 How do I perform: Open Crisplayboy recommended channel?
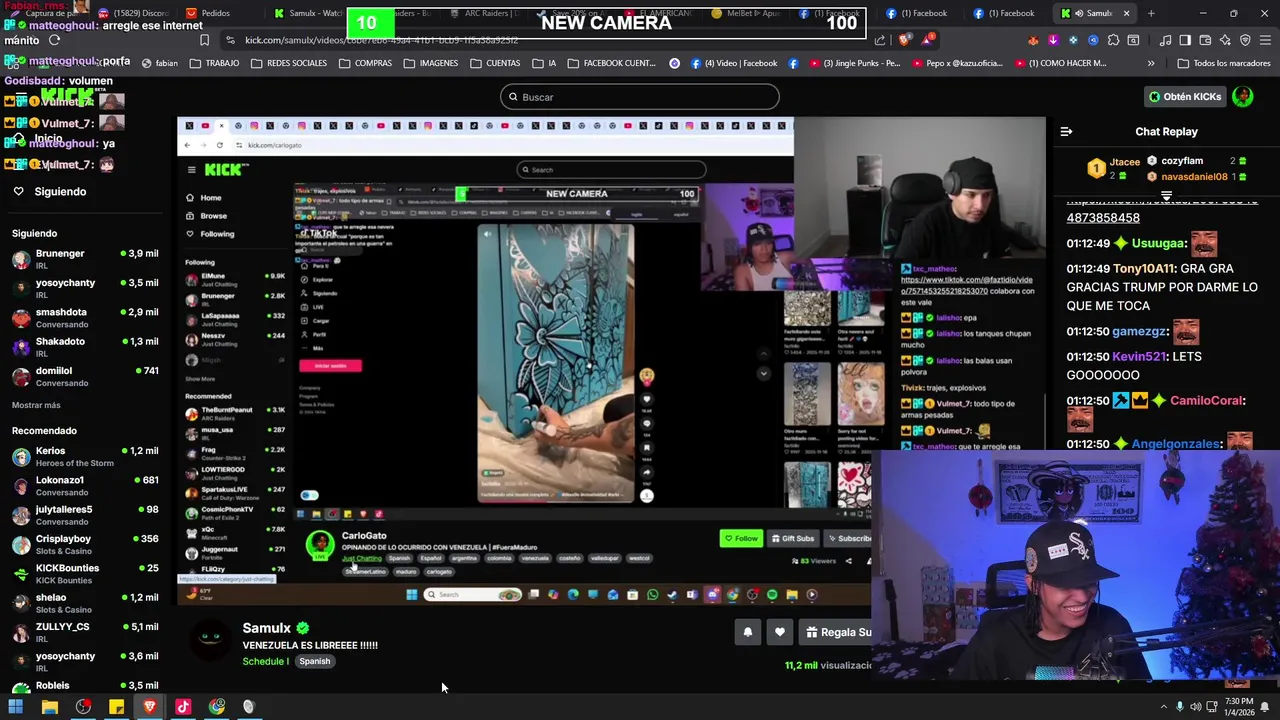pyautogui.click(x=85, y=545)
